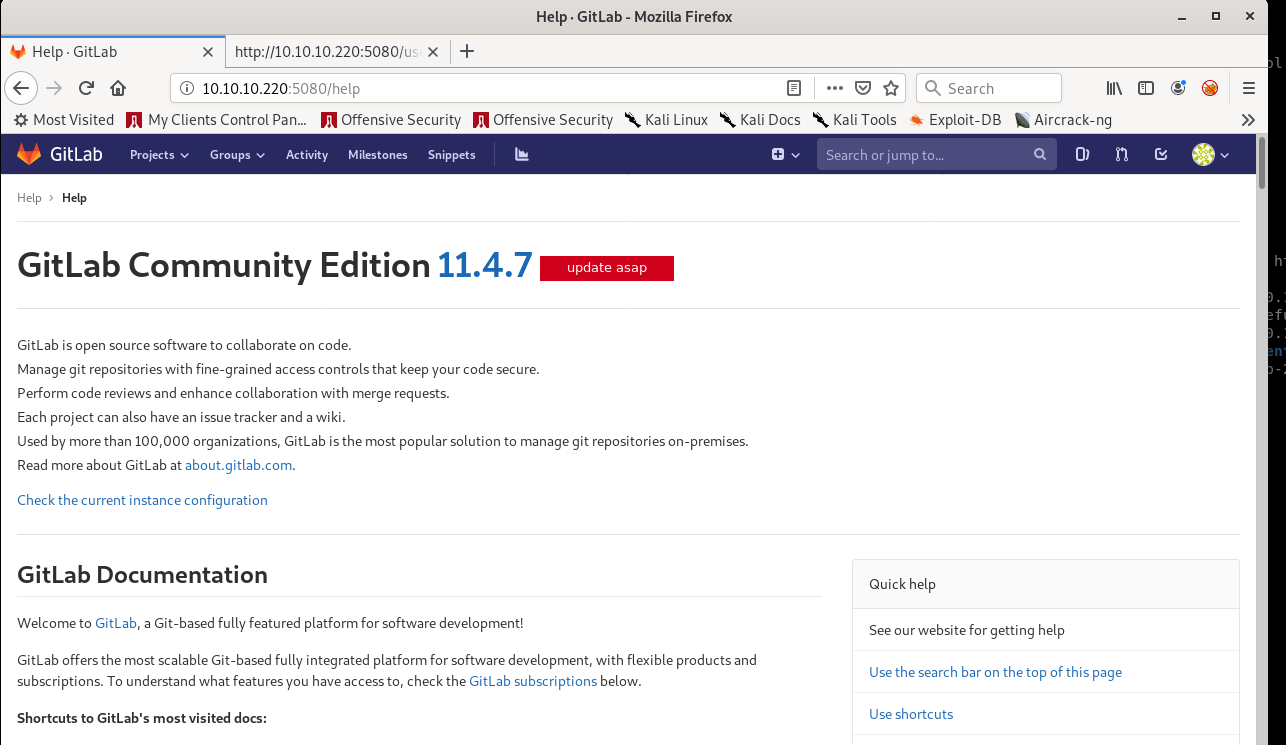This screenshot has height=745, width=1286.
Task: Switch to the http://10.10.10.220:5080 tab
Action: tap(338, 52)
